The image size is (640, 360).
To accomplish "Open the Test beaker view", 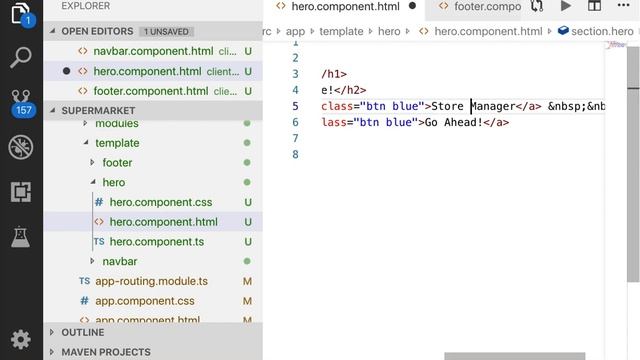I will coord(20,237).
